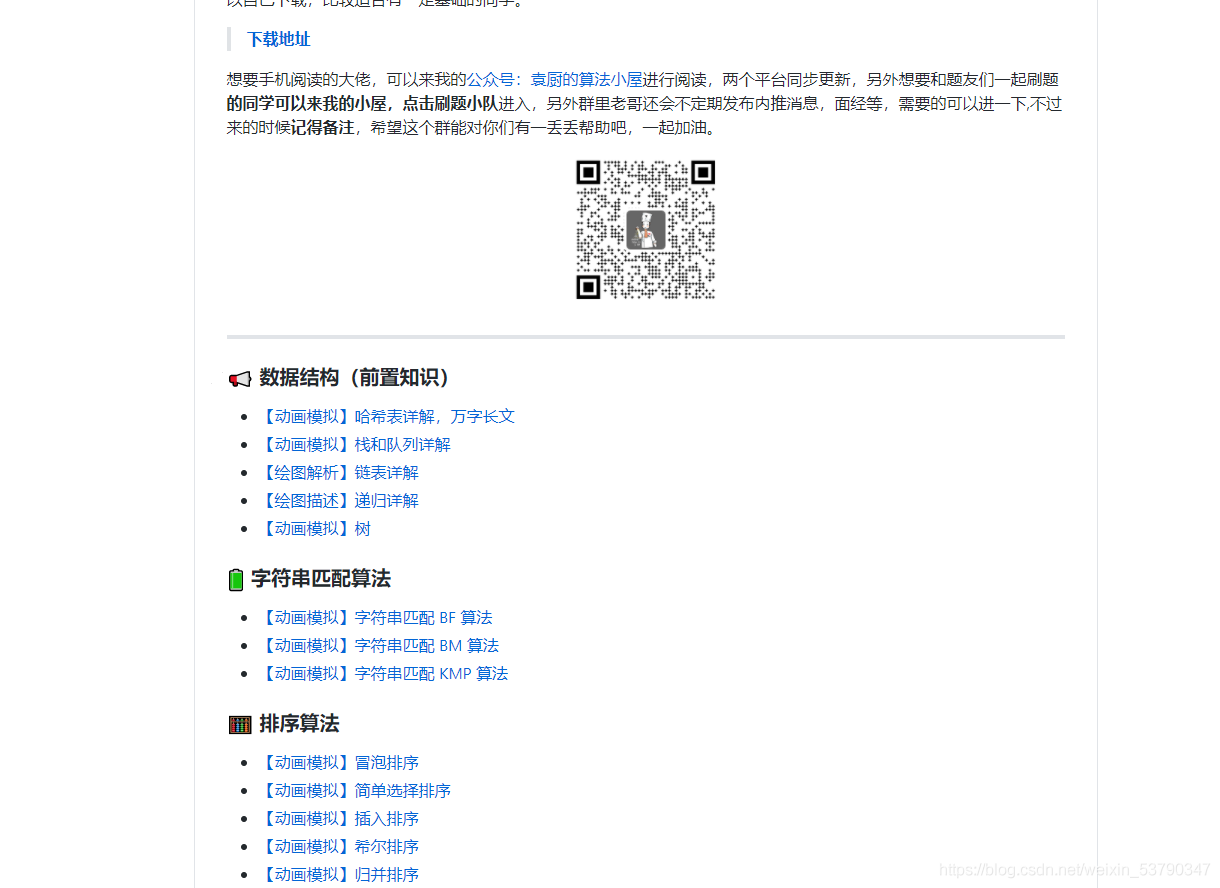Click the green battery icon beside 字符串匹配算法
The height and width of the screenshot is (888, 1220).
coord(236,579)
